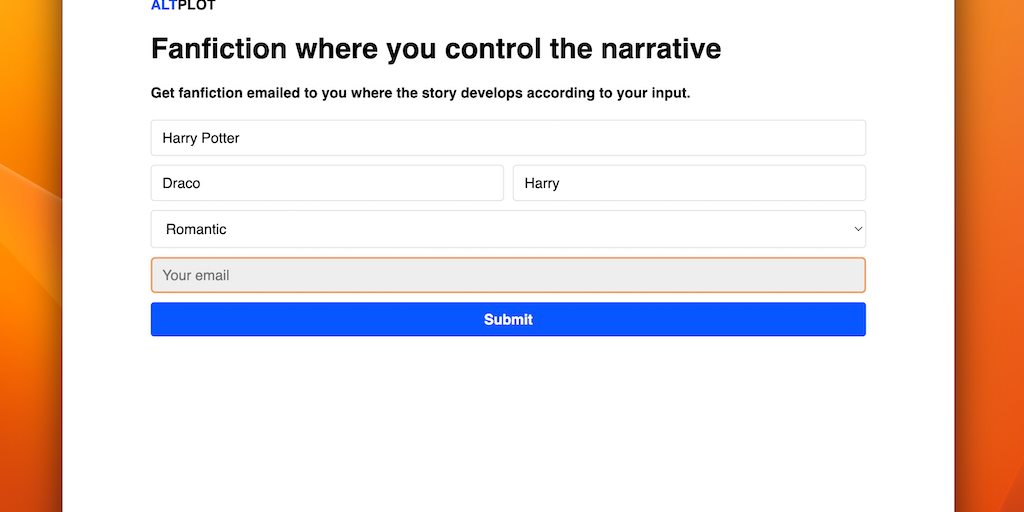Click the PLOT part of the logo
The image size is (1024, 512).
click(196, 5)
